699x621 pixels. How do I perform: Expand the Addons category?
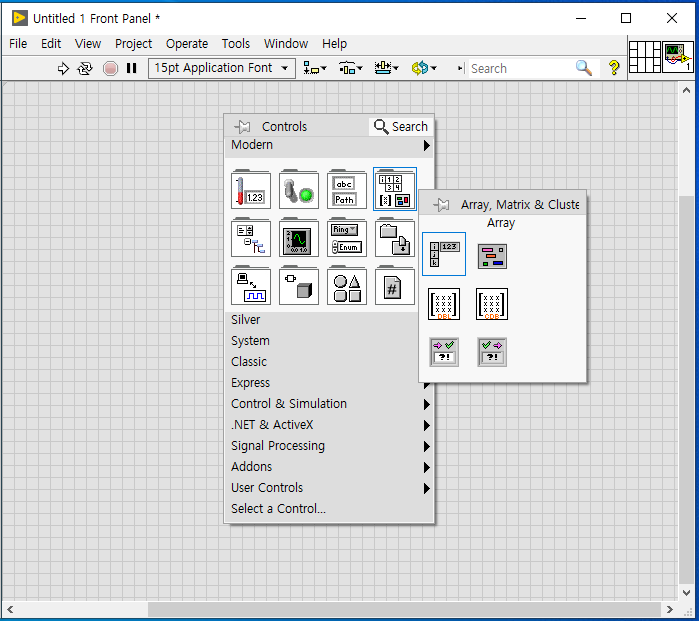(329, 466)
